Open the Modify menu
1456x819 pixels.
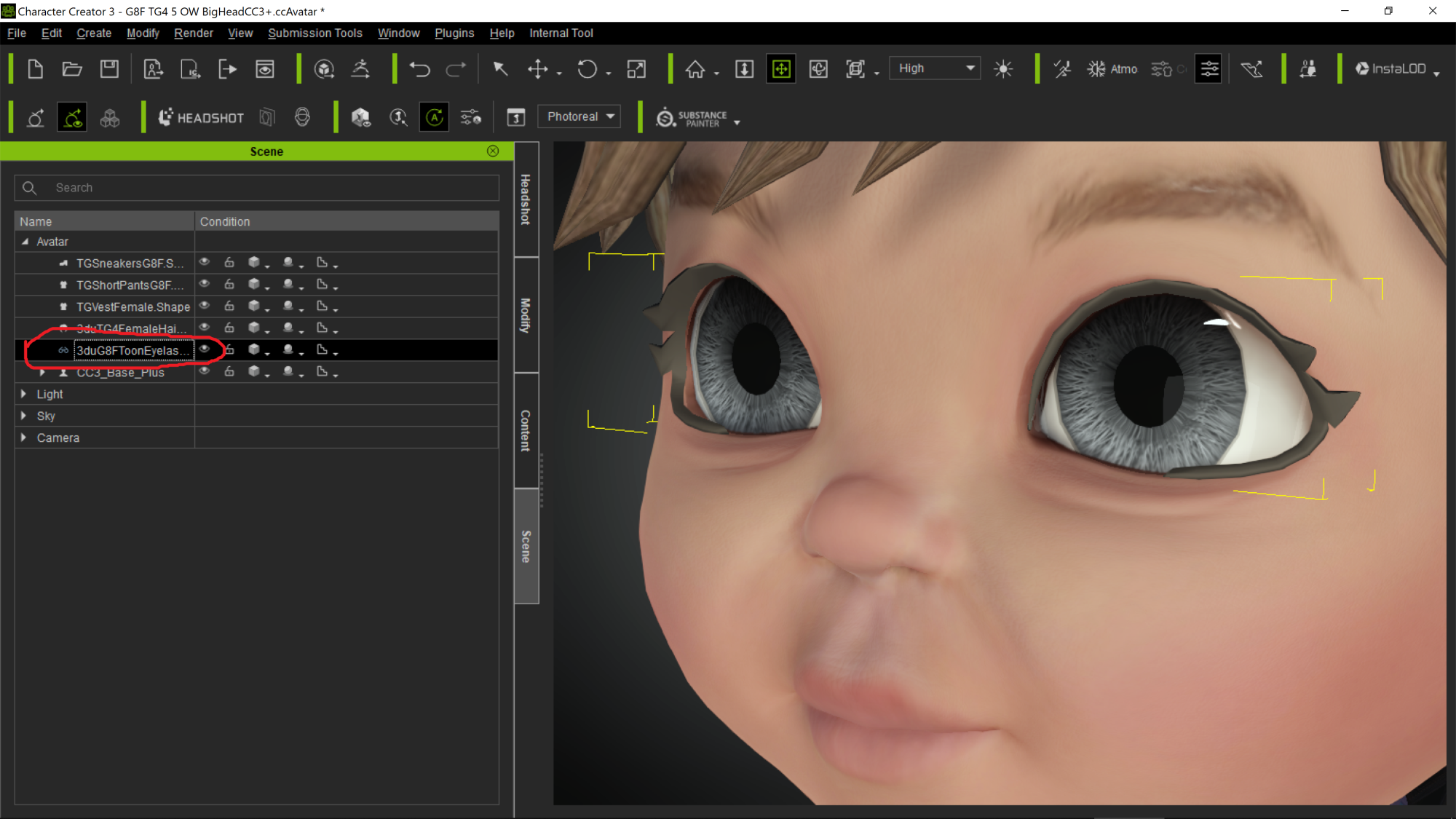[143, 33]
